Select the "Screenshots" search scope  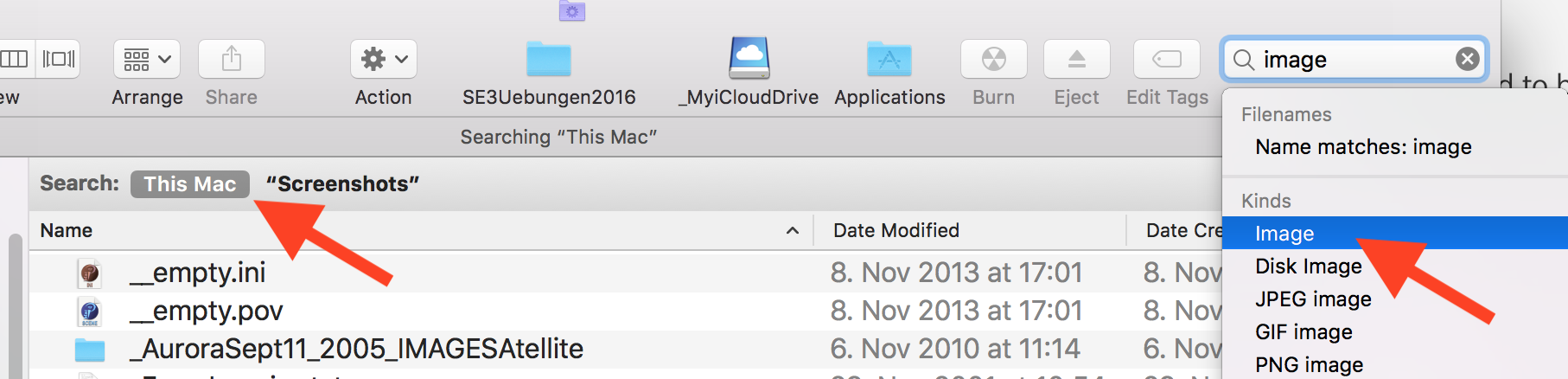click(x=342, y=184)
